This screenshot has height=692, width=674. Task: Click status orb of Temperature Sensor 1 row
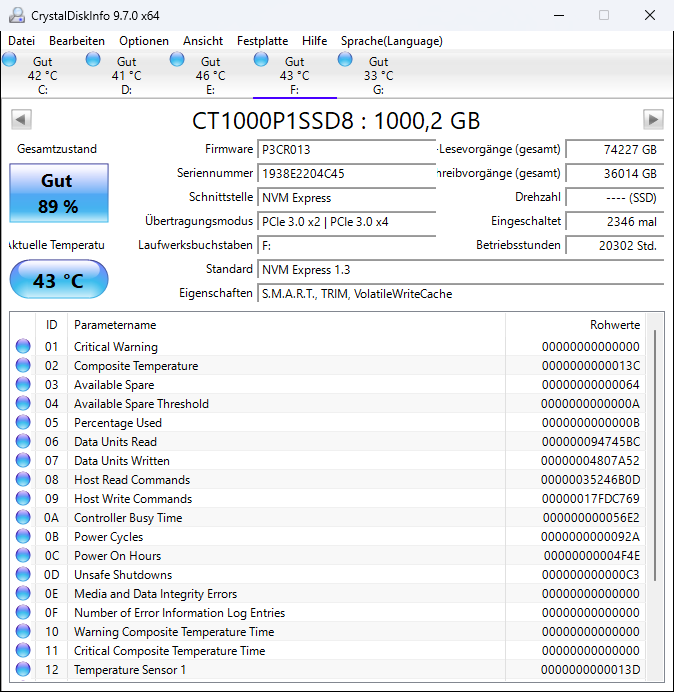click(23, 669)
